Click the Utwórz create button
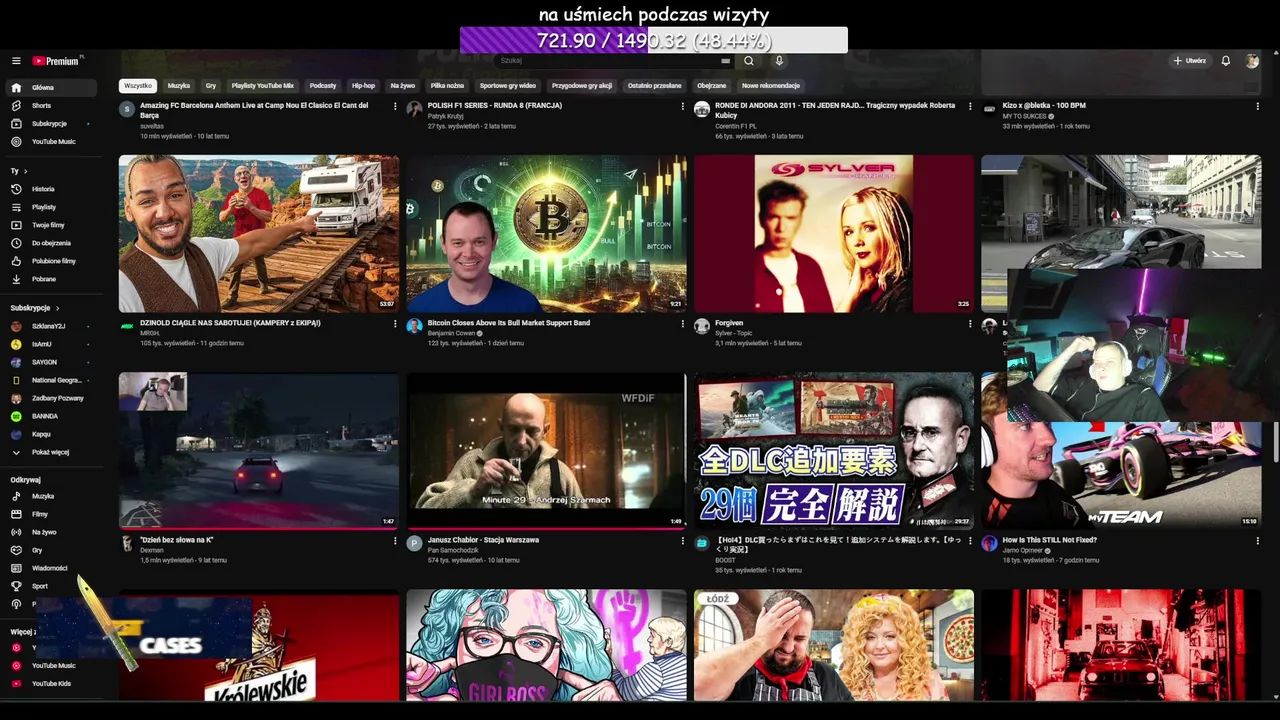1280x720 pixels. (x=1189, y=61)
